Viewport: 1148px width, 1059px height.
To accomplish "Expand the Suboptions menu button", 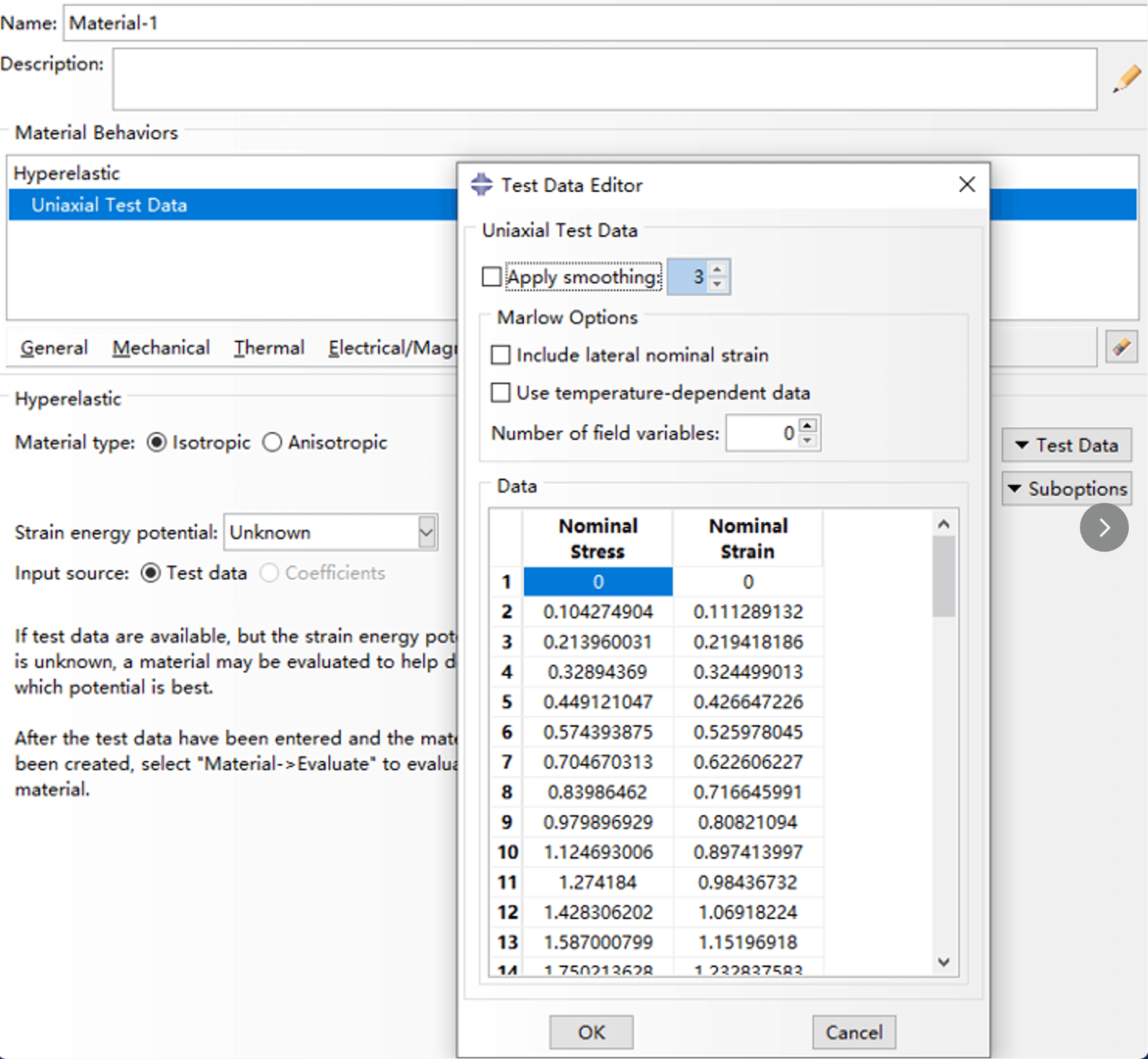I will coord(1066,489).
